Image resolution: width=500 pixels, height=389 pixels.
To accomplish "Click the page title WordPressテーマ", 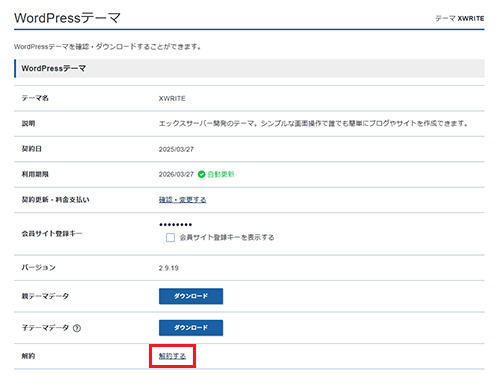I will point(67,18).
